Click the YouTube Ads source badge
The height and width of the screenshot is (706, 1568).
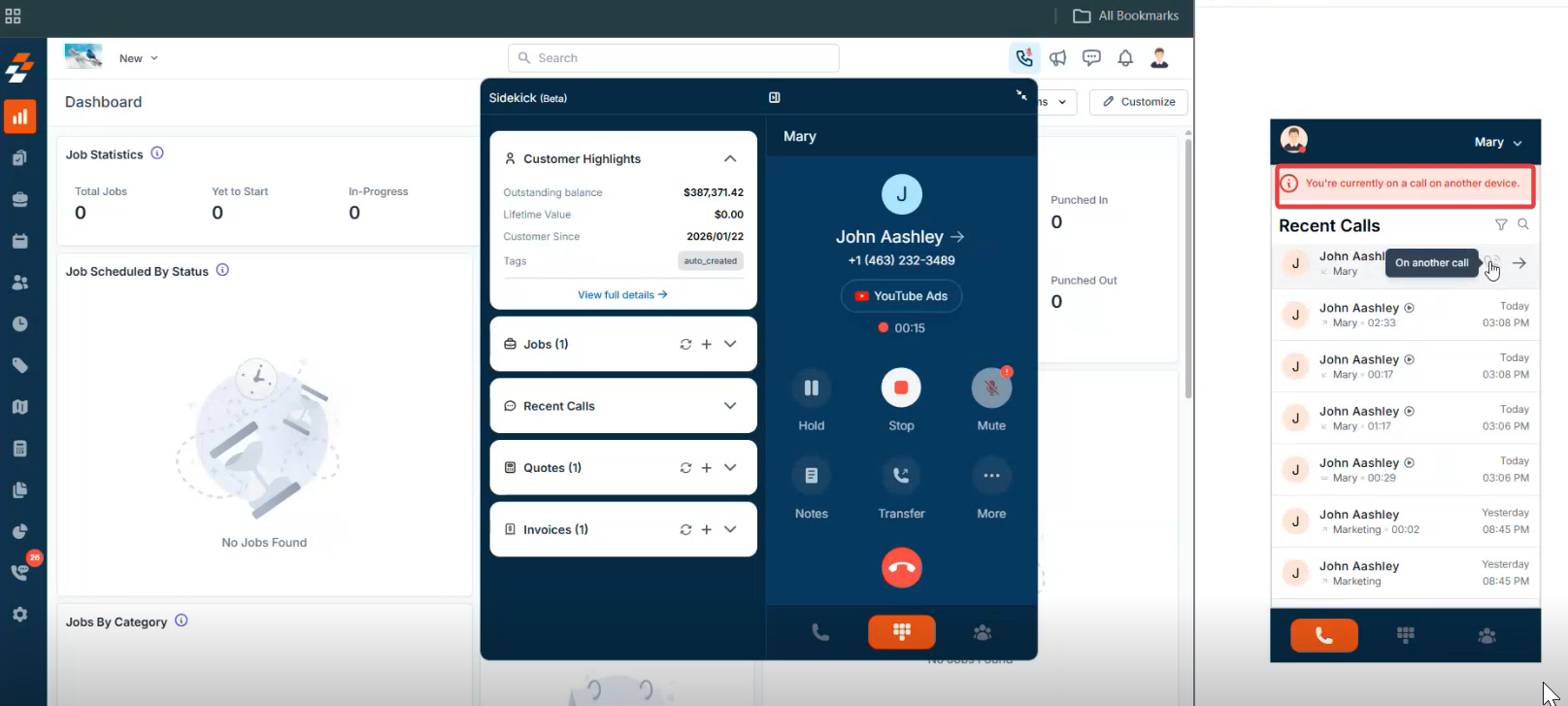click(x=901, y=296)
